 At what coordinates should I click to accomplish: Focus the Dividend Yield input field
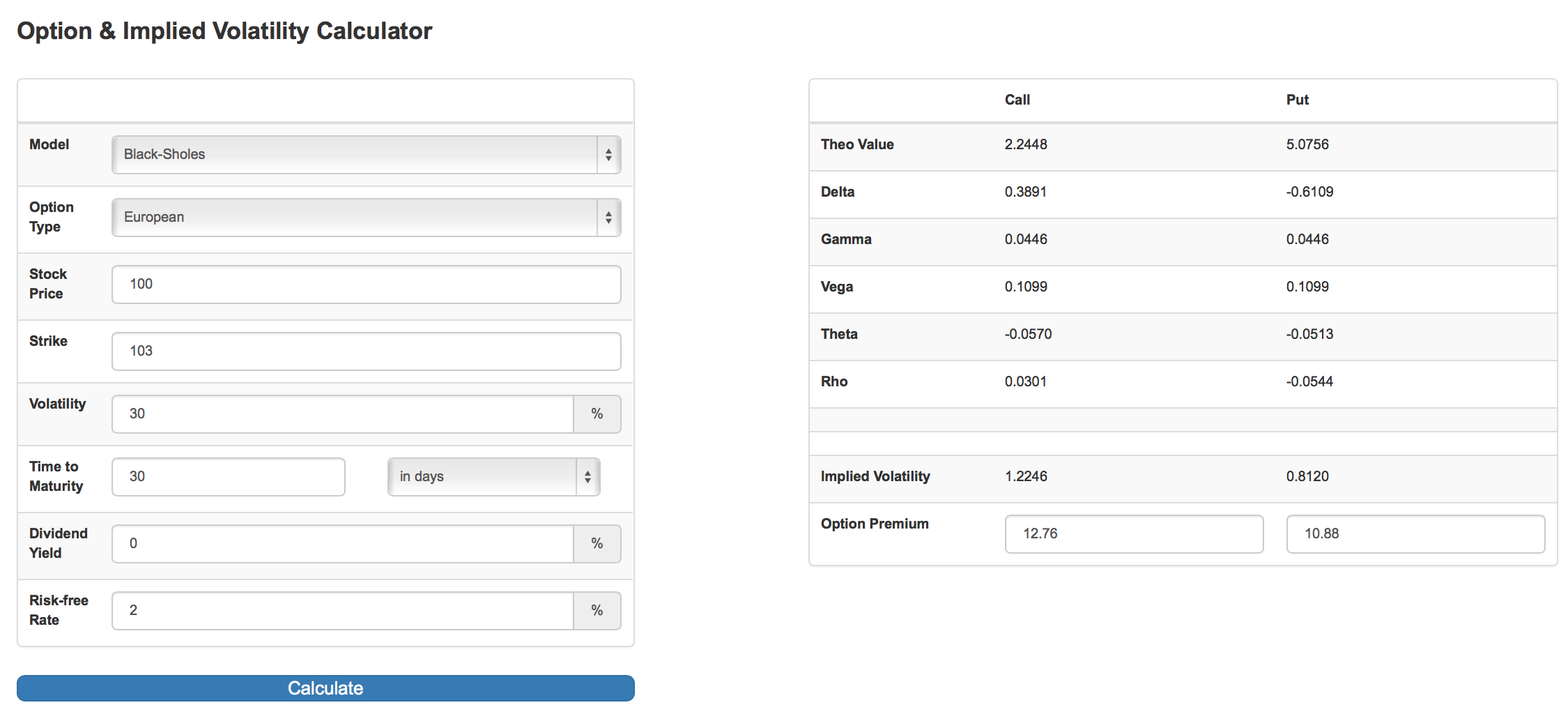click(x=342, y=543)
